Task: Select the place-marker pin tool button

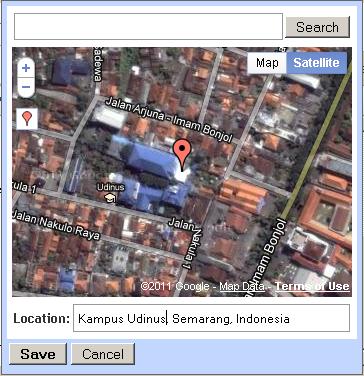Action: pyautogui.click(x=27, y=118)
